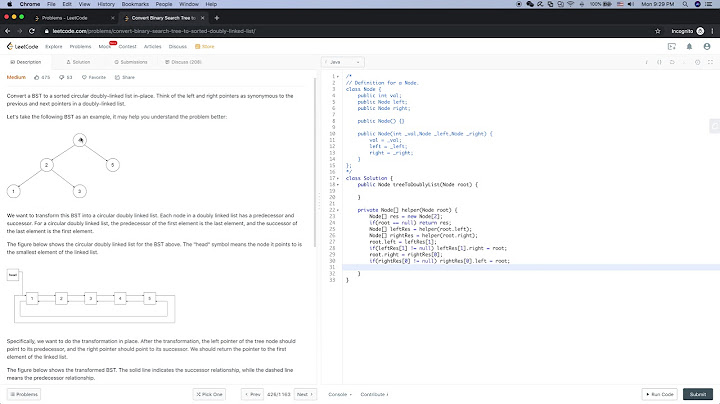Open Mock in LeetCode navbar

click(105, 46)
